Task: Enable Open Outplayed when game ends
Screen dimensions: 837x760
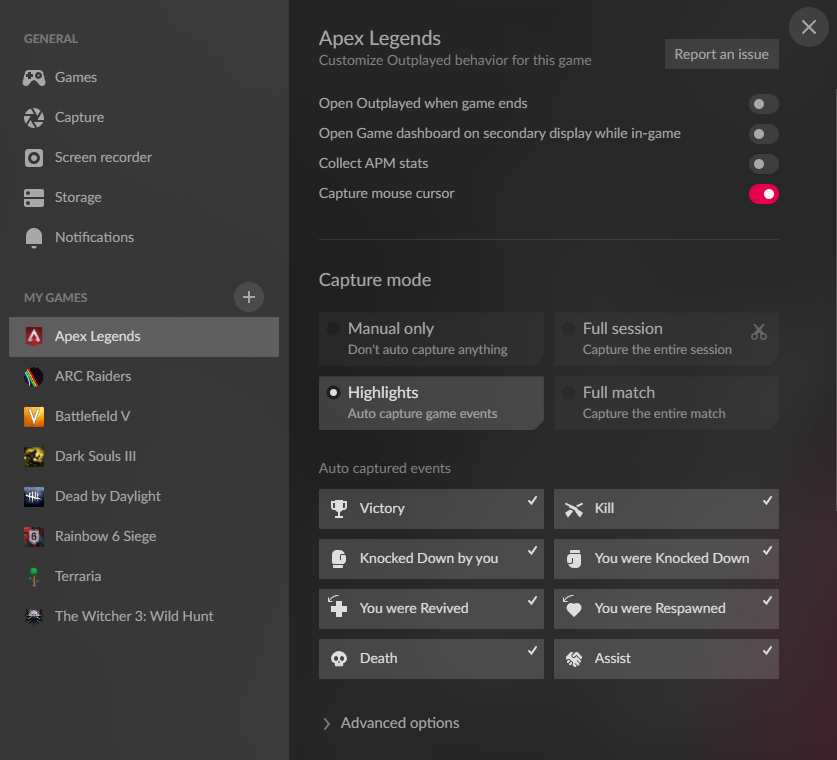Action: 763,104
